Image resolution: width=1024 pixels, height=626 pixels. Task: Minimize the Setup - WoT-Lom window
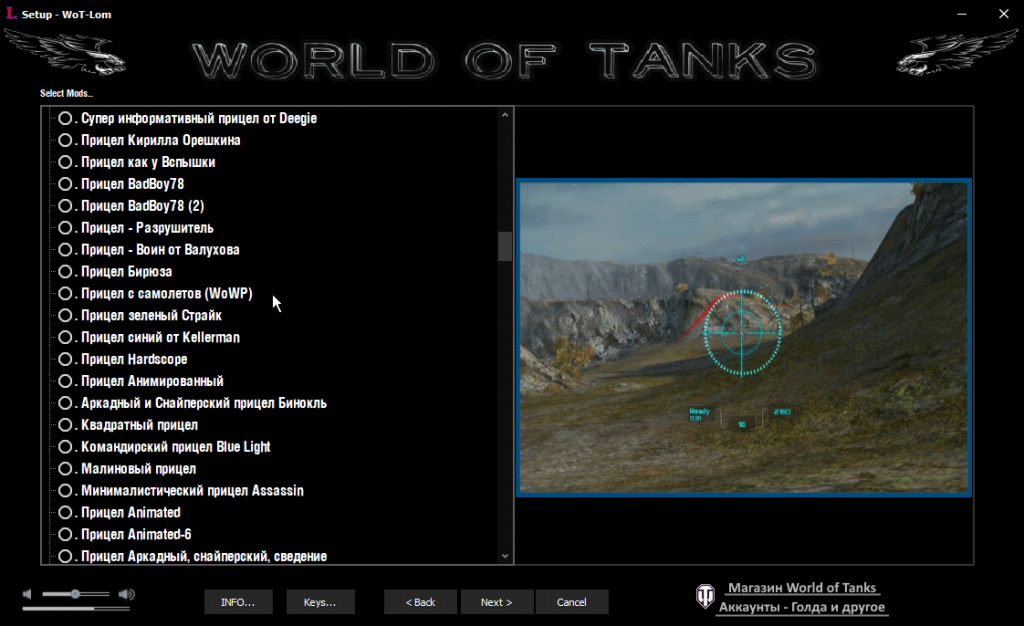click(x=962, y=14)
